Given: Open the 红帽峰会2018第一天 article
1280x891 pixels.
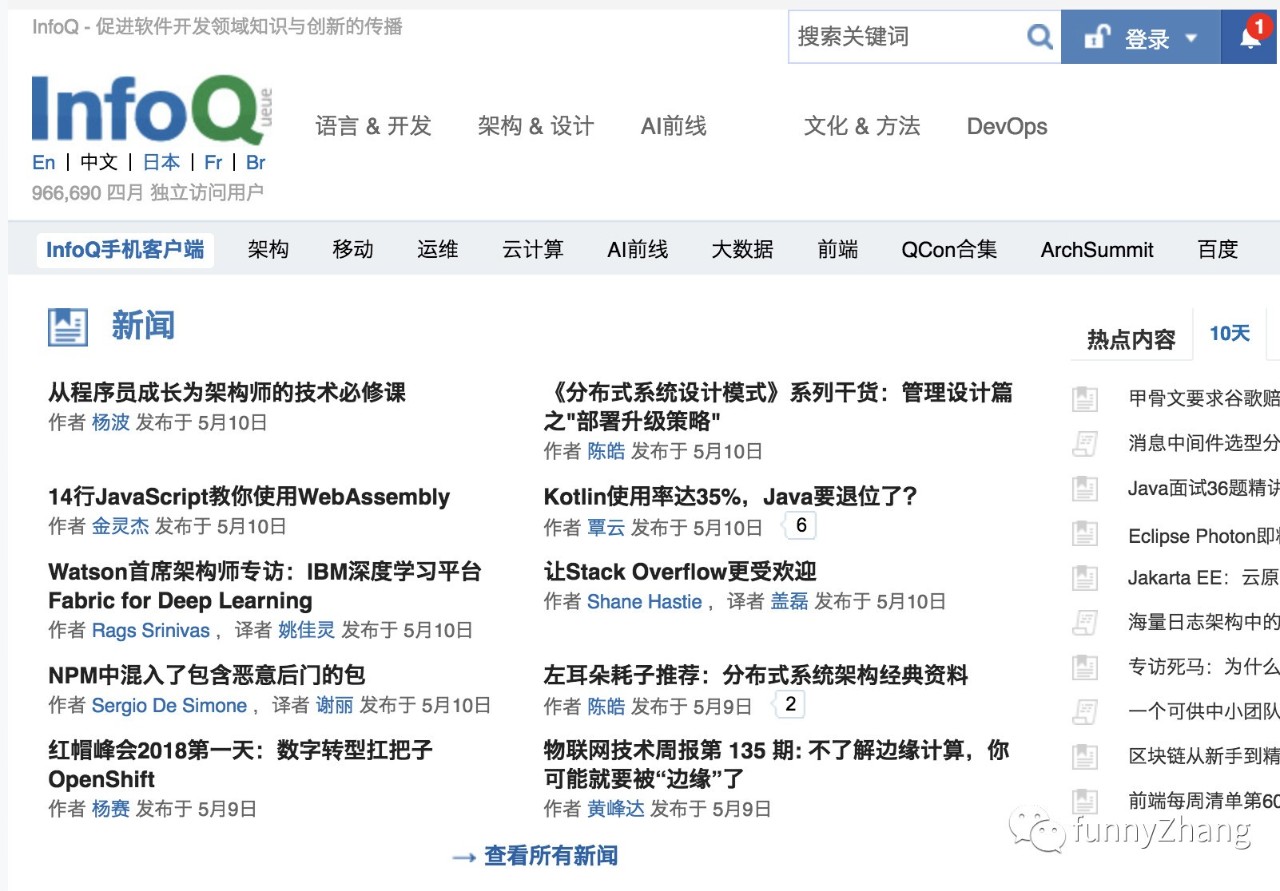Looking at the screenshot, I should [240, 764].
